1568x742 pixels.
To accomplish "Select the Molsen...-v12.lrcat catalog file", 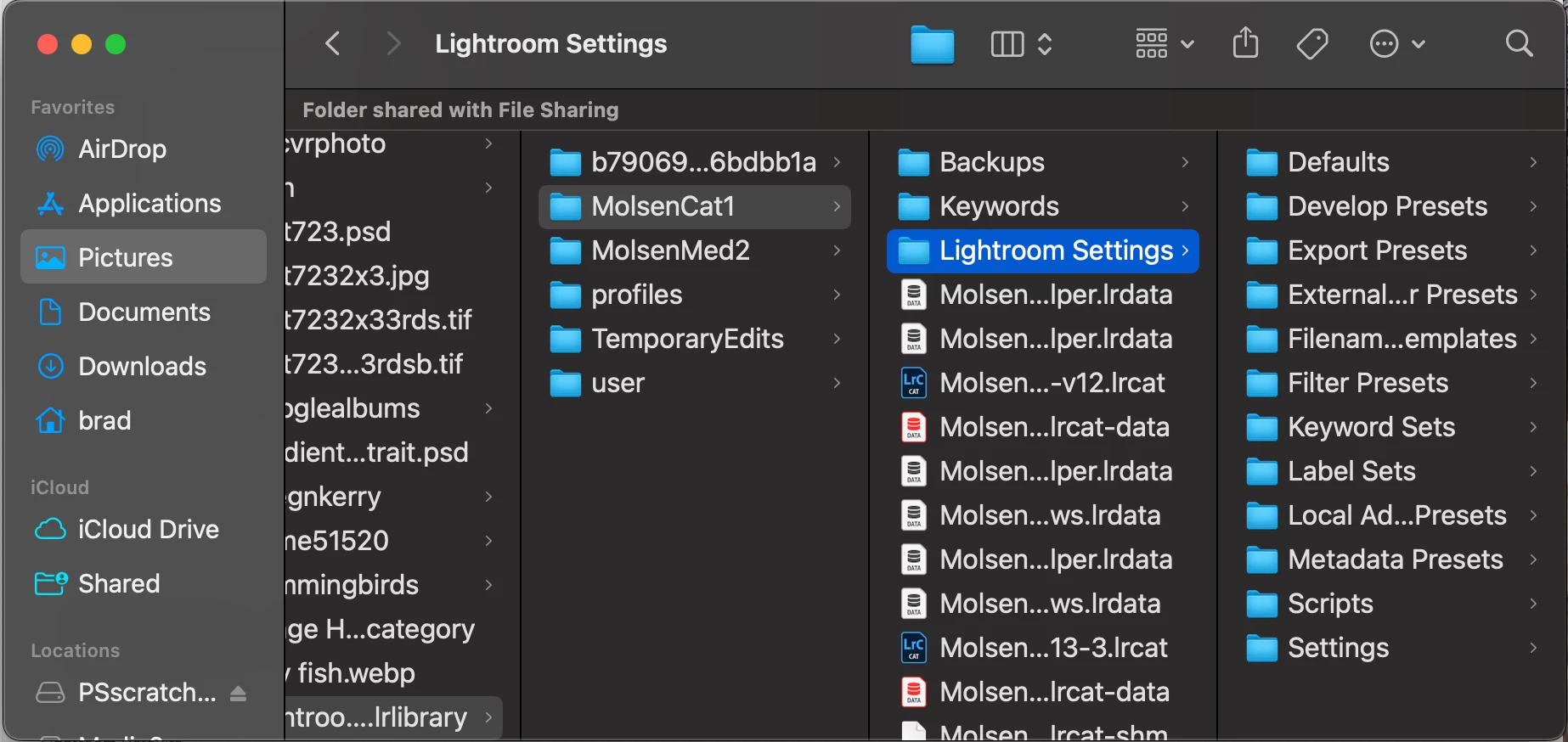I will click(x=1043, y=383).
